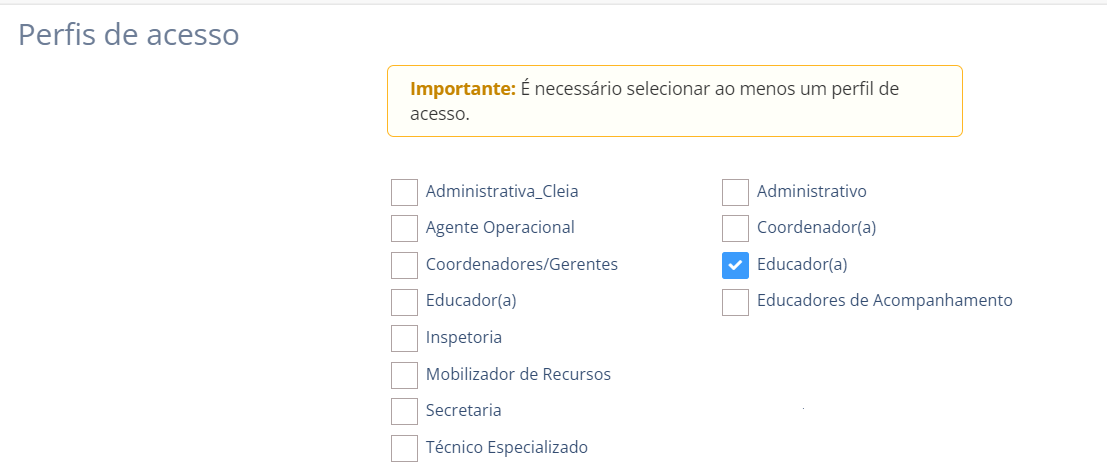Click the 'Agente Operacional' label text

tap(500, 228)
